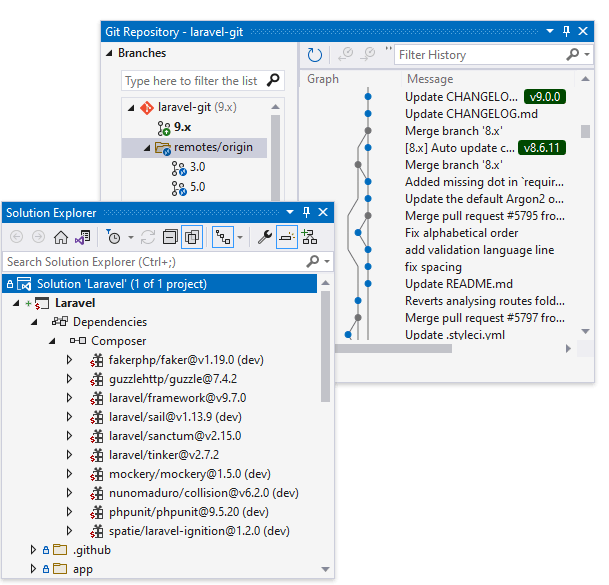The height and width of the screenshot is (585, 609).
Task: Click Composer dependency icon
Action: [78, 341]
